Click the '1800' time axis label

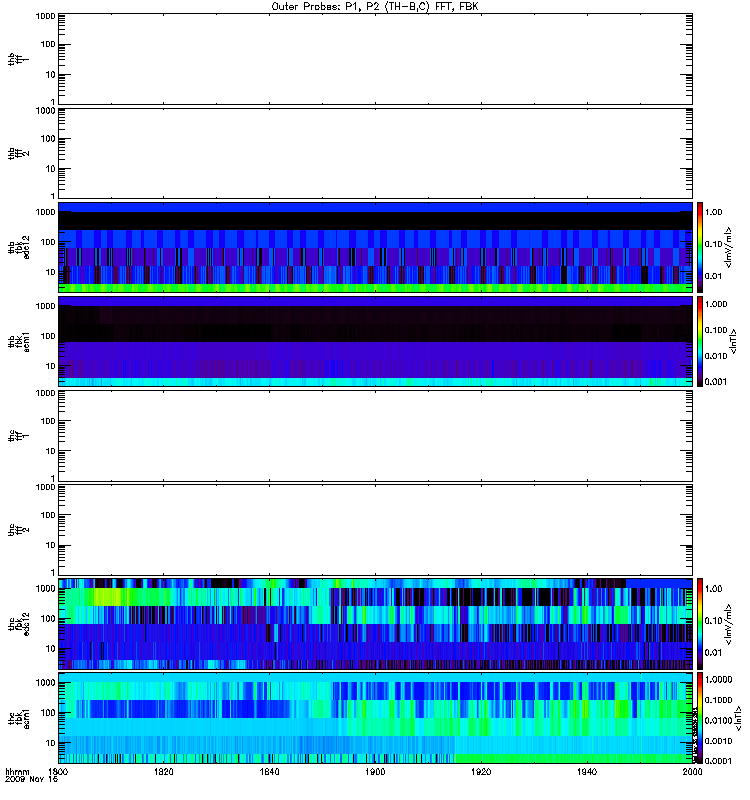tap(58, 771)
